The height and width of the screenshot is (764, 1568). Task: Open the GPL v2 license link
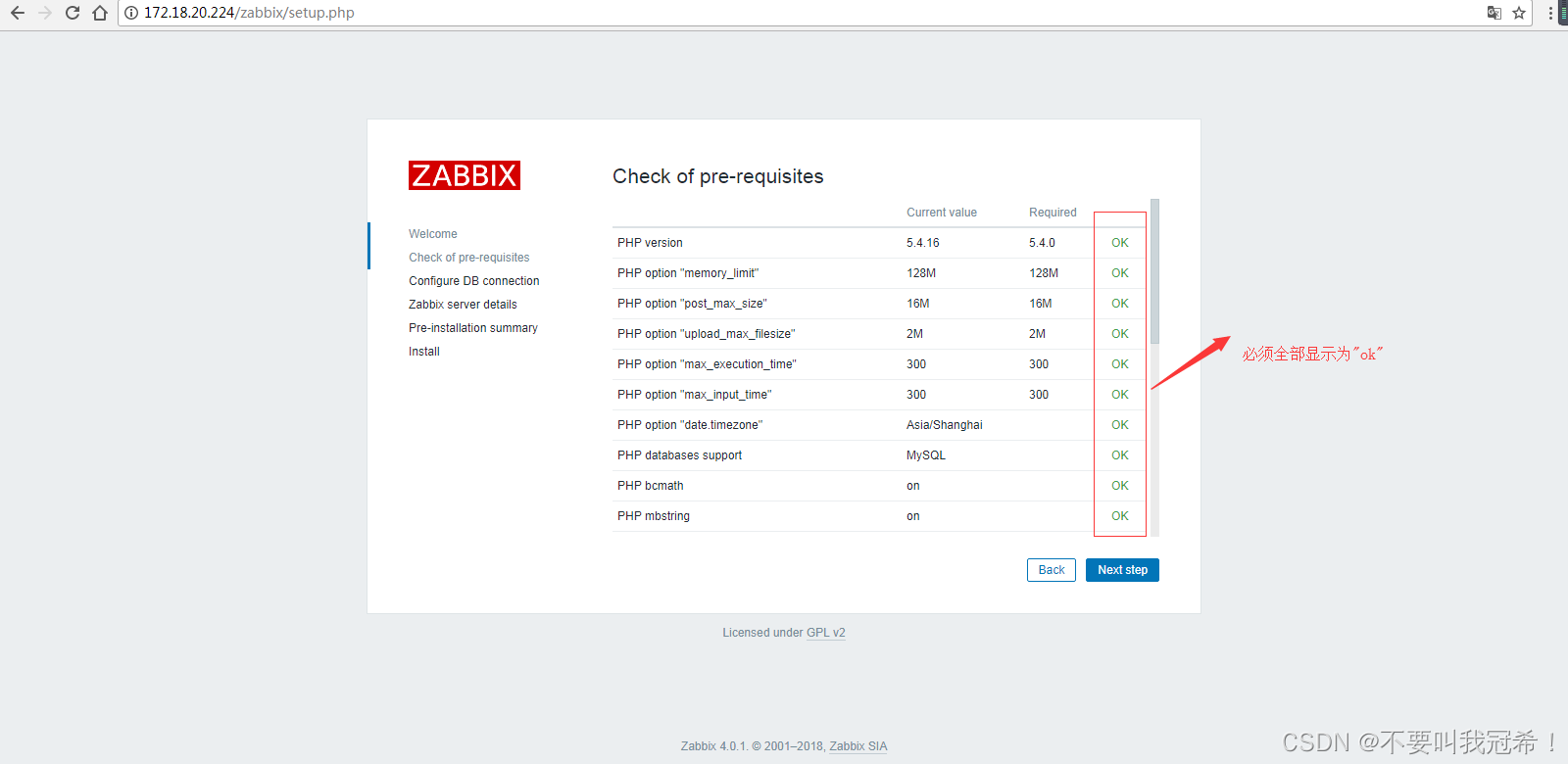826,633
